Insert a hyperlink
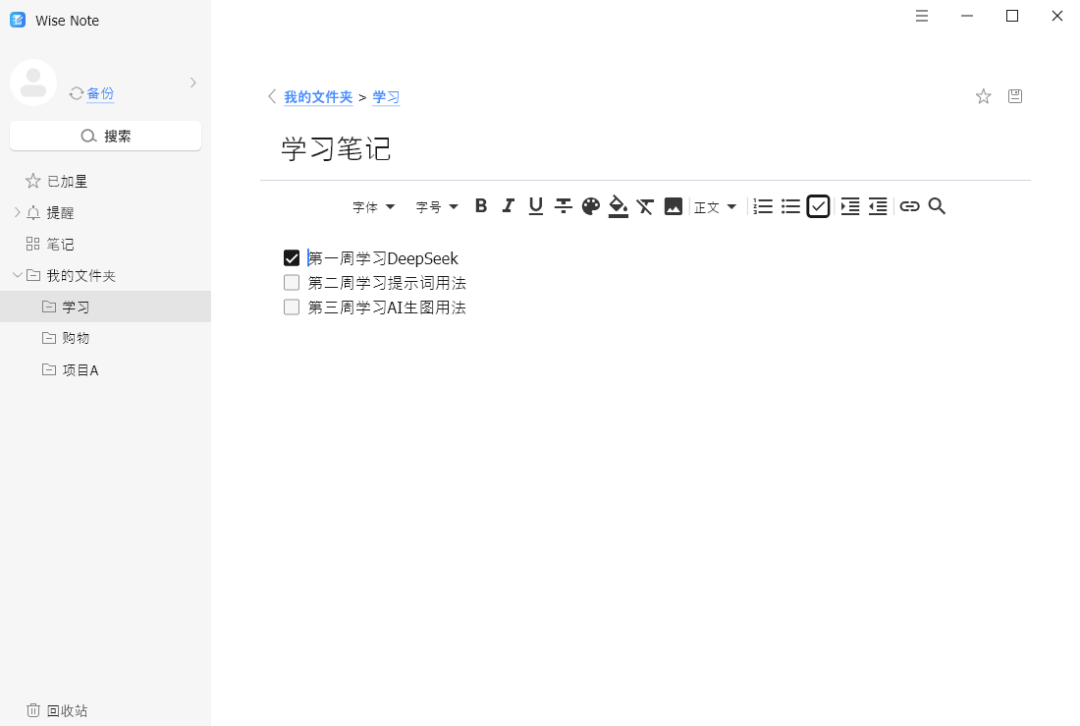Screen dimensions: 1080x726 pos(909,206)
